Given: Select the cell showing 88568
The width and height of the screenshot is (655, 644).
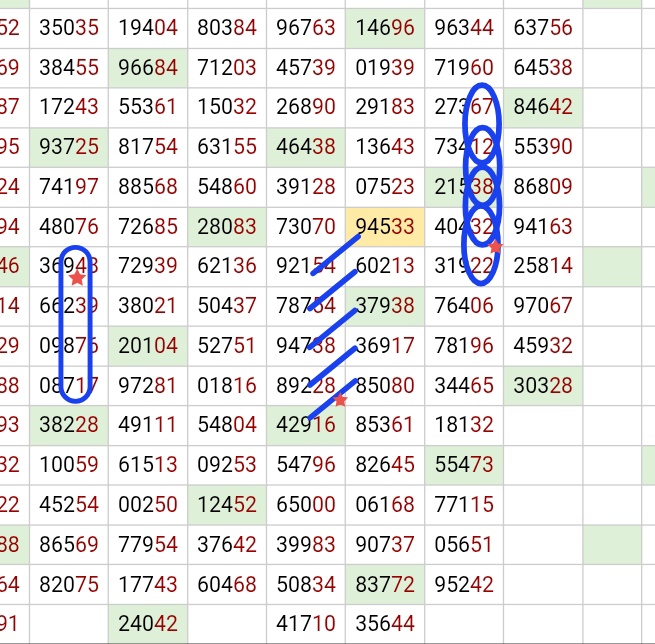Looking at the screenshot, I should pos(148,187).
